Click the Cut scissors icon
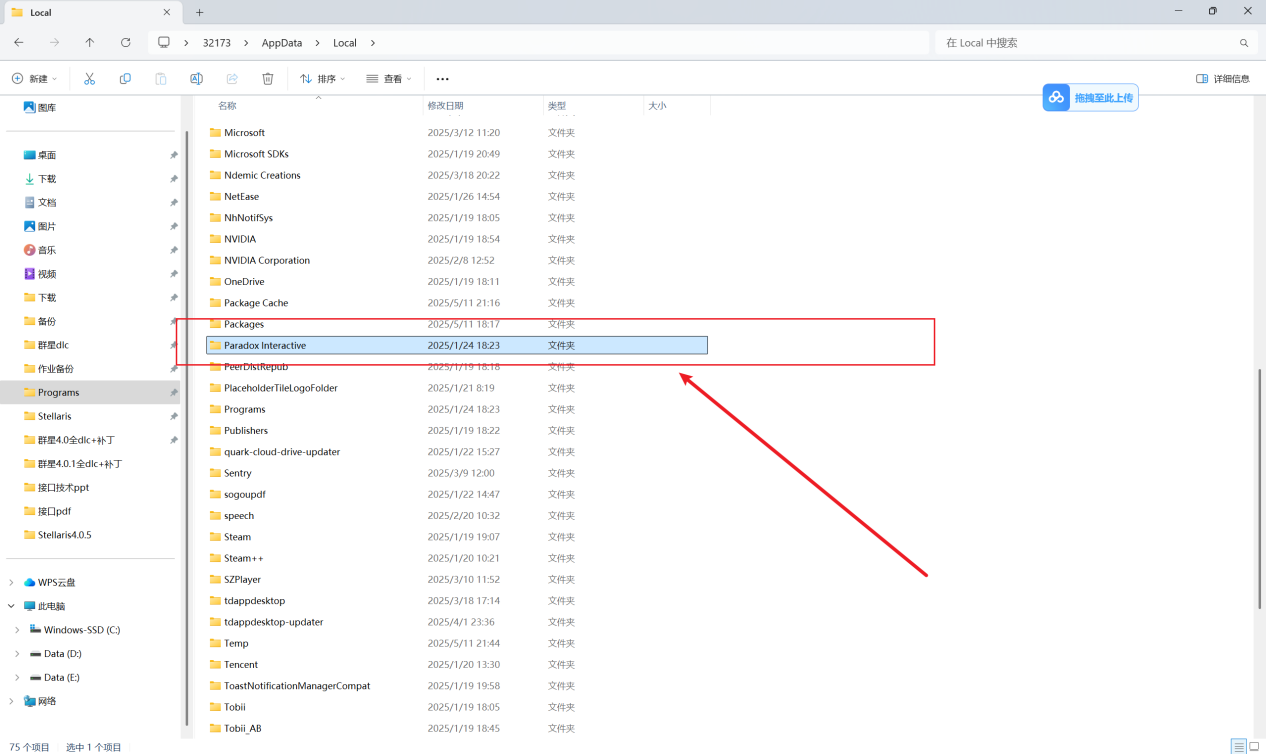The height and width of the screenshot is (754, 1266). coord(89,78)
